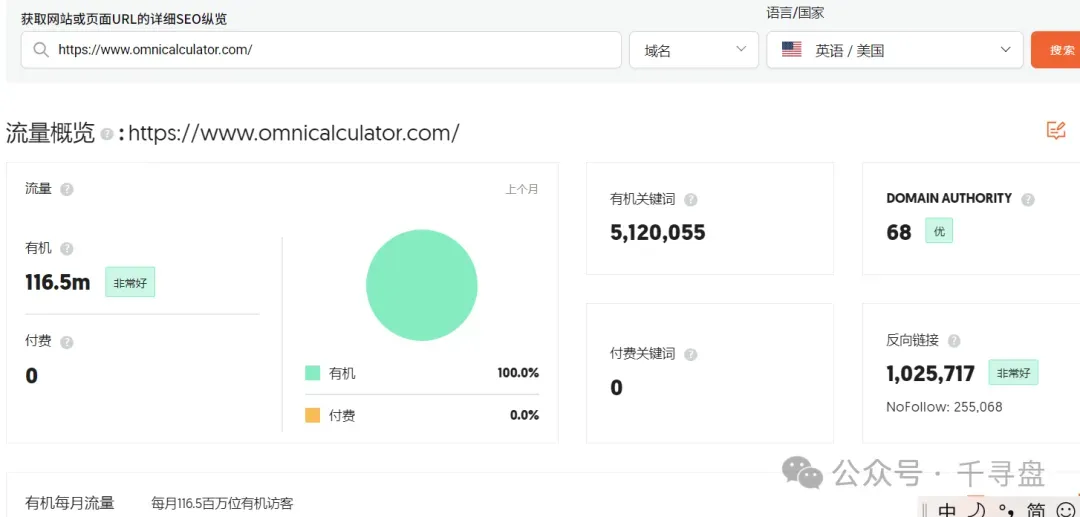1080x517 pixels.
Task: Click the green traffic pie chart
Action: (422, 285)
